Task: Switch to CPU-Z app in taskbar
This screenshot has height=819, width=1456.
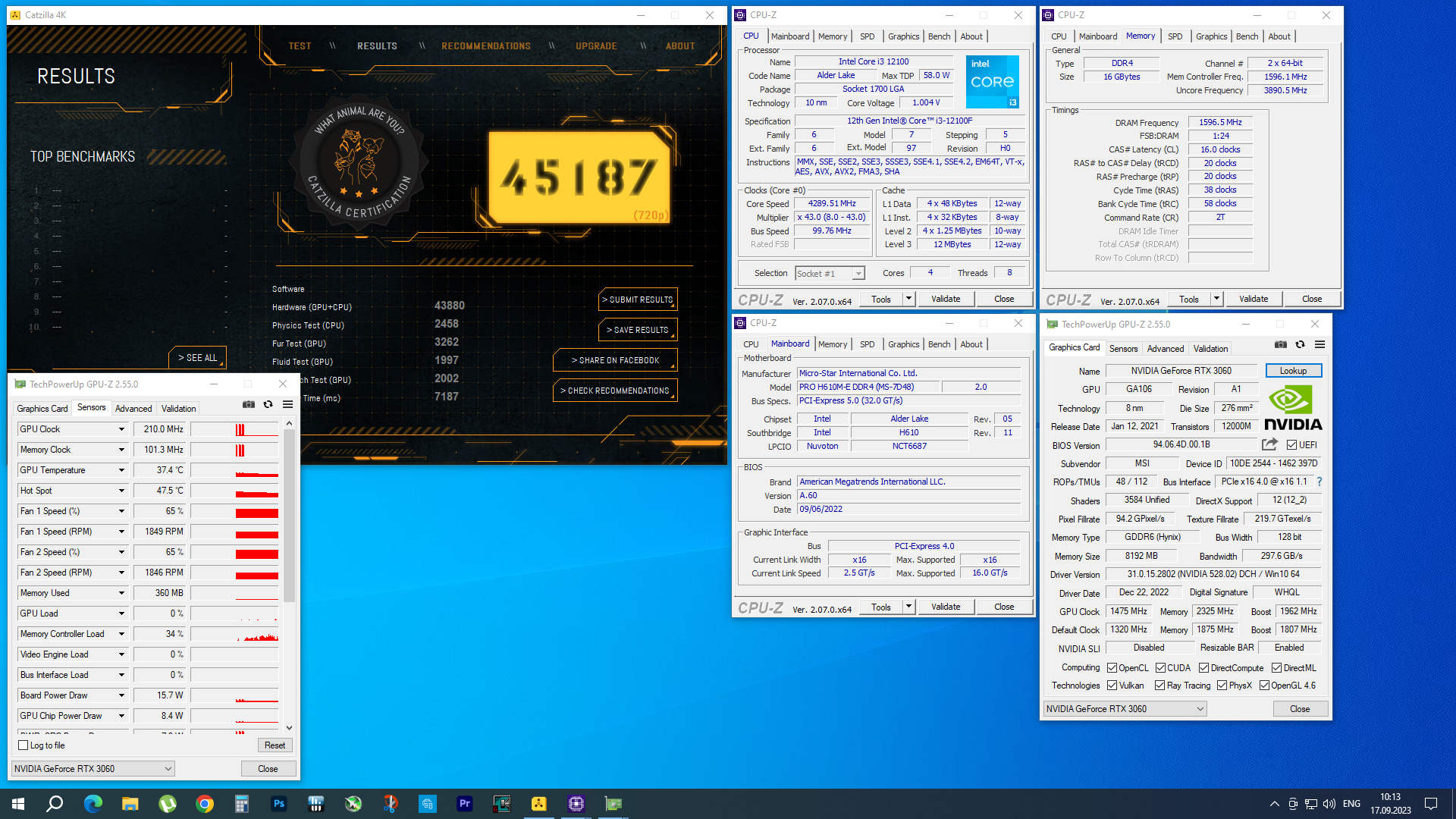Action: (576, 804)
